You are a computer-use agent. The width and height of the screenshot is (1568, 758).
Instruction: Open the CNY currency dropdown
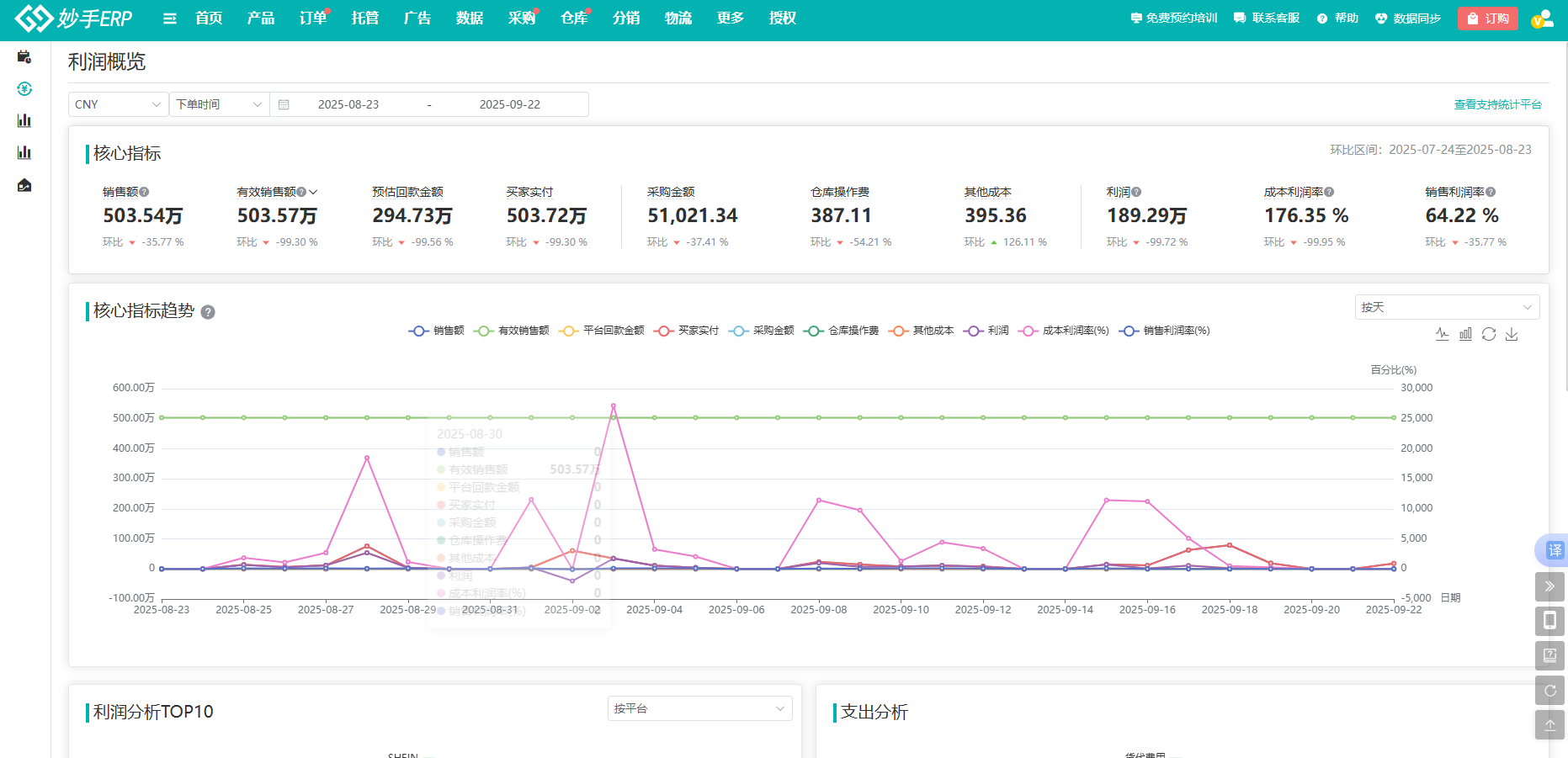(118, 104)
